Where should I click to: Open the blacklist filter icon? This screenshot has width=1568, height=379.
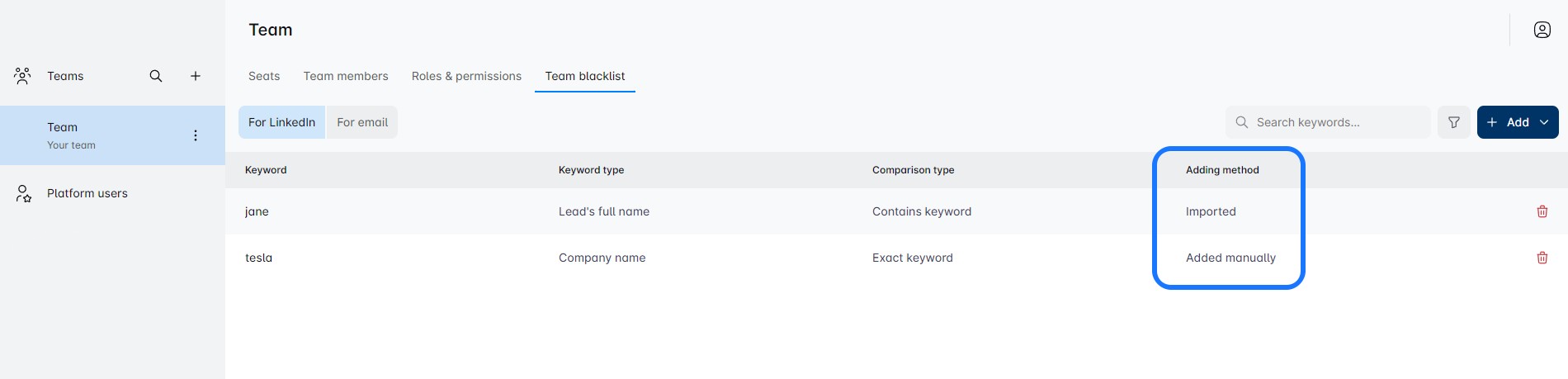pyautogui.click(x=1453, y=122)
